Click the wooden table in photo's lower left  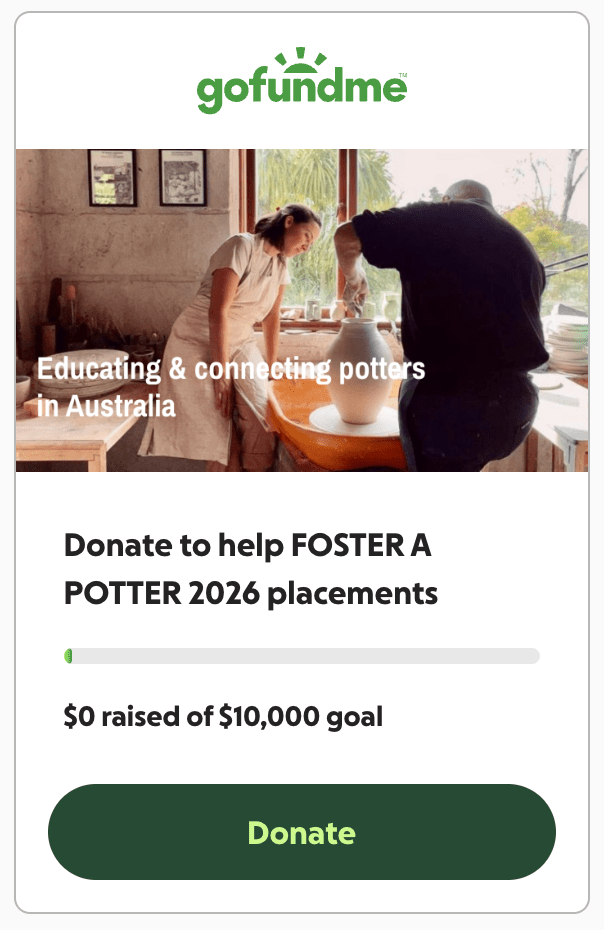pyautogui.click(x=75, y=442)
